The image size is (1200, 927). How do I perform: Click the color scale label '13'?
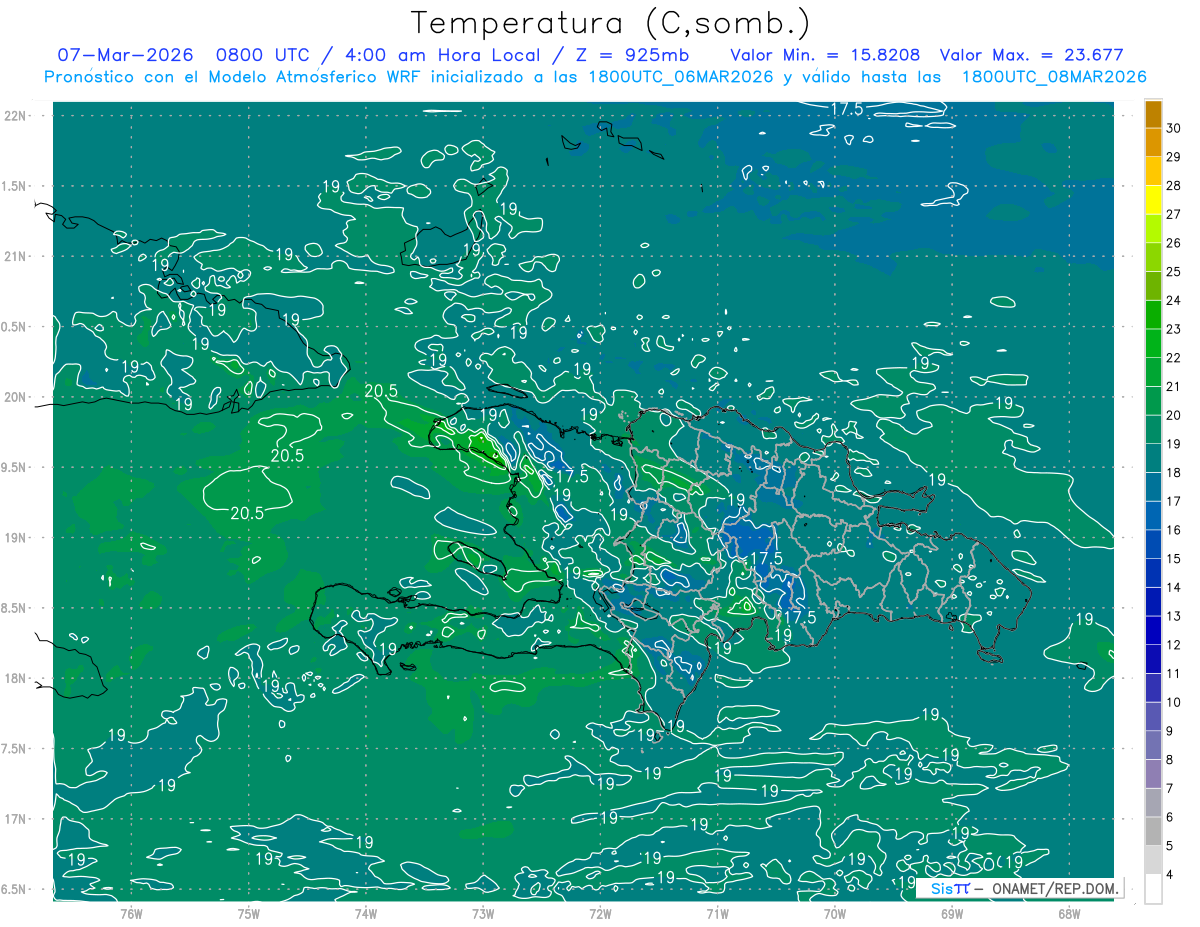[1173, 616]
